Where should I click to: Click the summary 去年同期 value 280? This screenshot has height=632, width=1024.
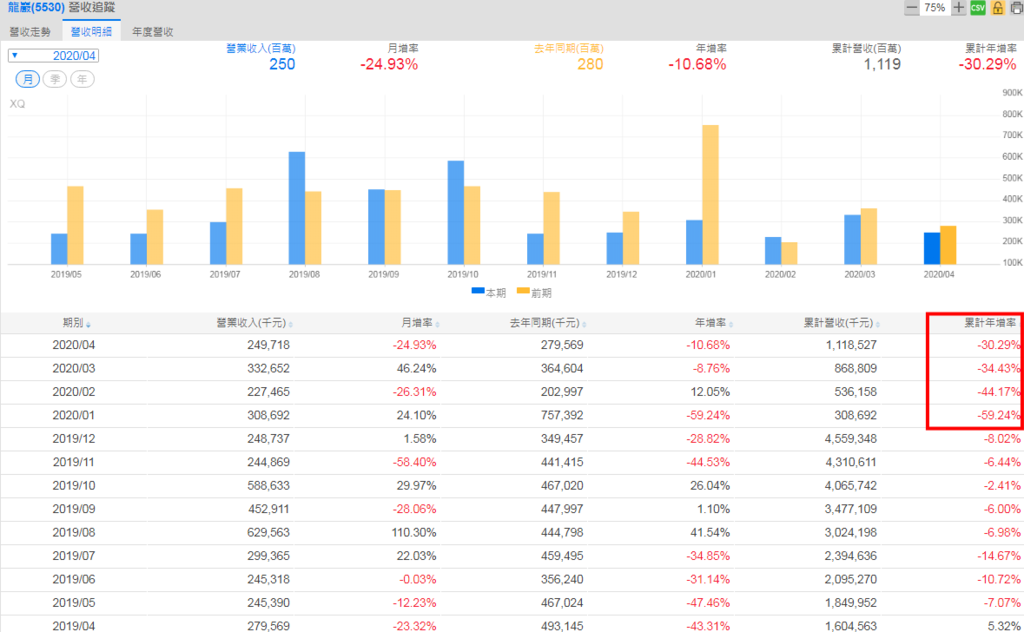click(590, 64)
